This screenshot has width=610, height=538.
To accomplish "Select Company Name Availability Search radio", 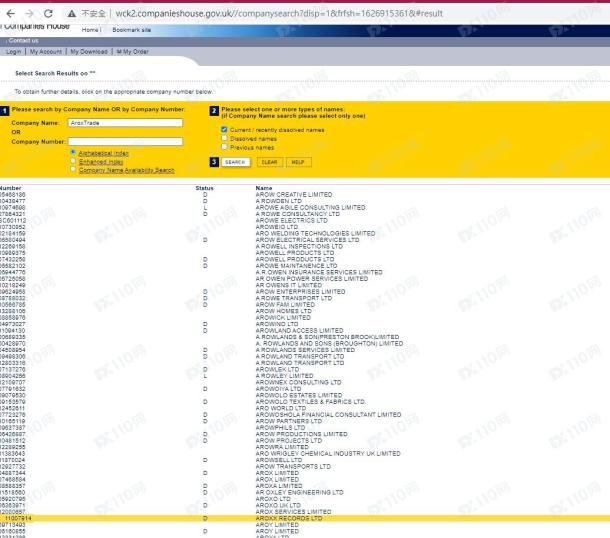I will point(73,169).
